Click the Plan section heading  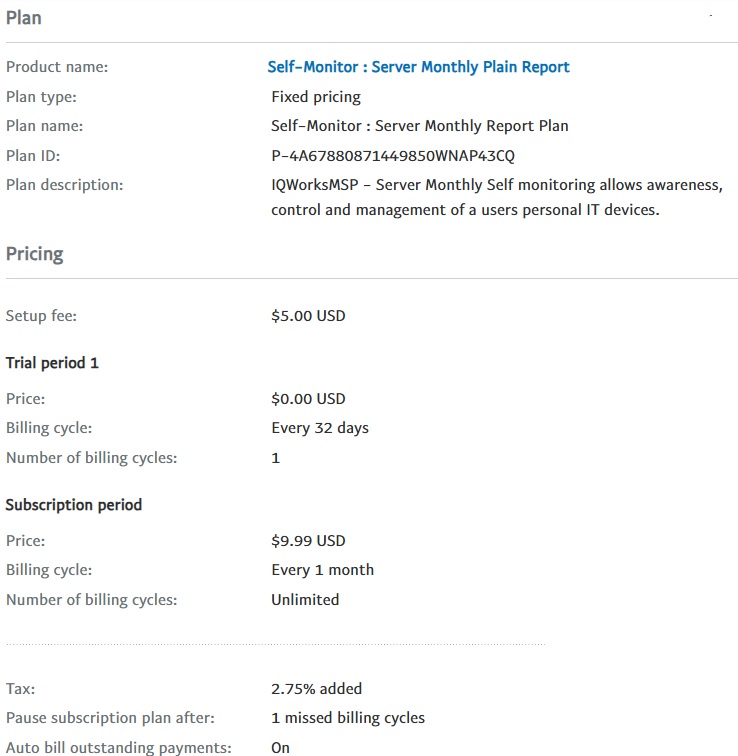pyautogui.click(x=24, y=18)
